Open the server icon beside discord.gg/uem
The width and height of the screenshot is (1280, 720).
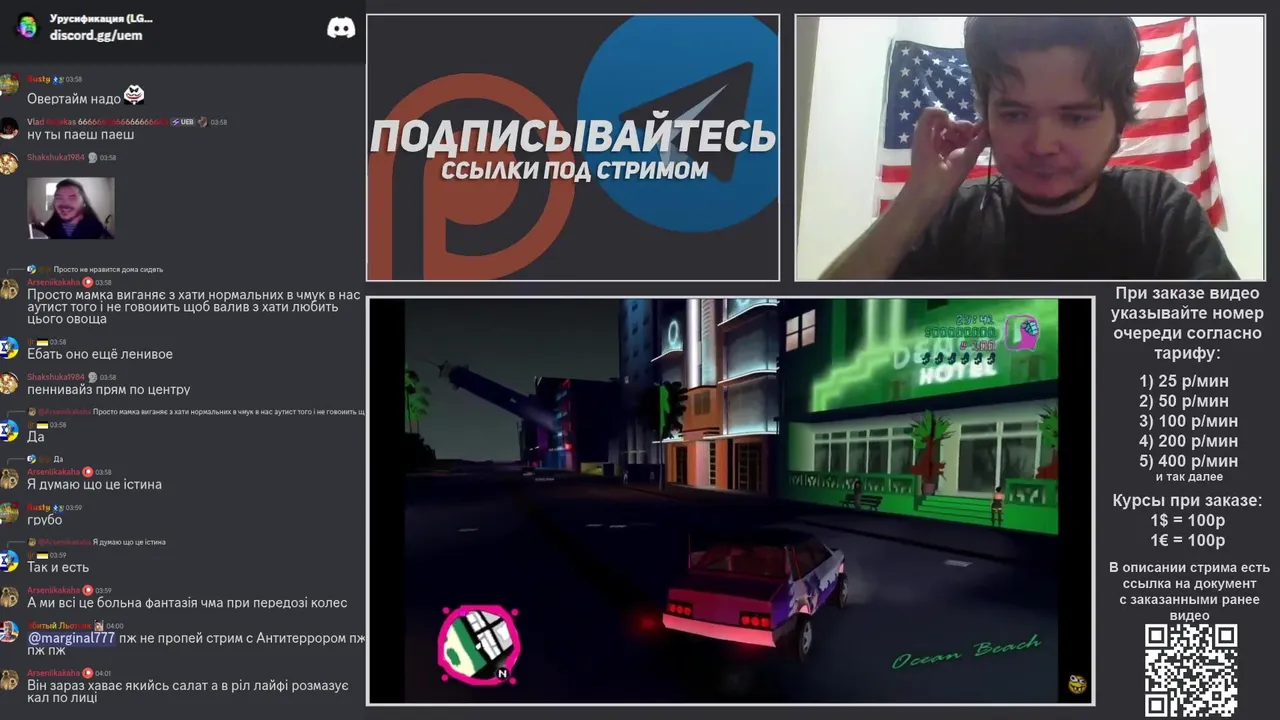click(26, 27)
